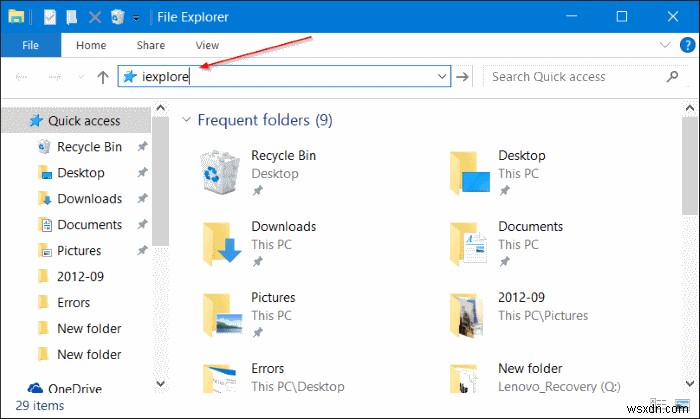Click the main pane scroll down arrow
The height and width of the screenshot is (419, 700).
690,383
